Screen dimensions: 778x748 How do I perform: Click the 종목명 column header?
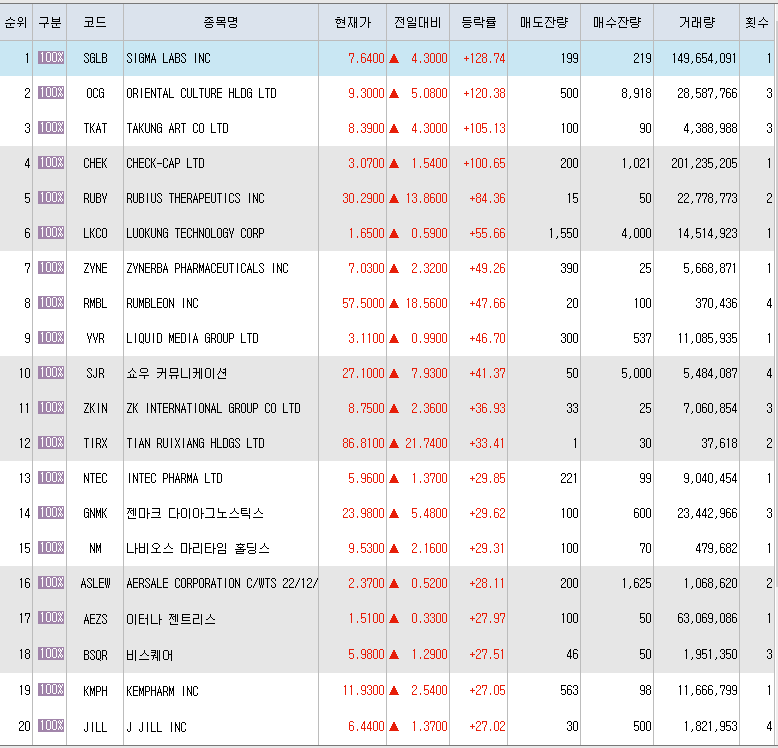tap(221, 22)
